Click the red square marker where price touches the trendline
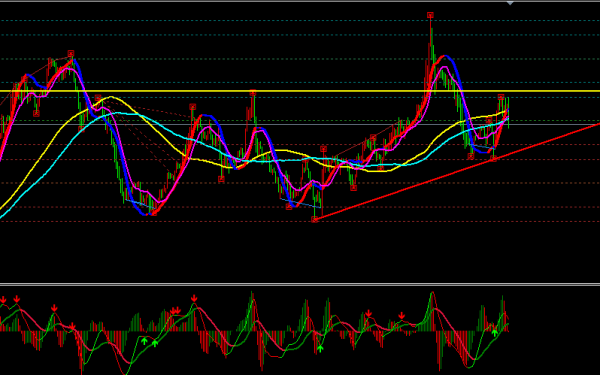 493,158
